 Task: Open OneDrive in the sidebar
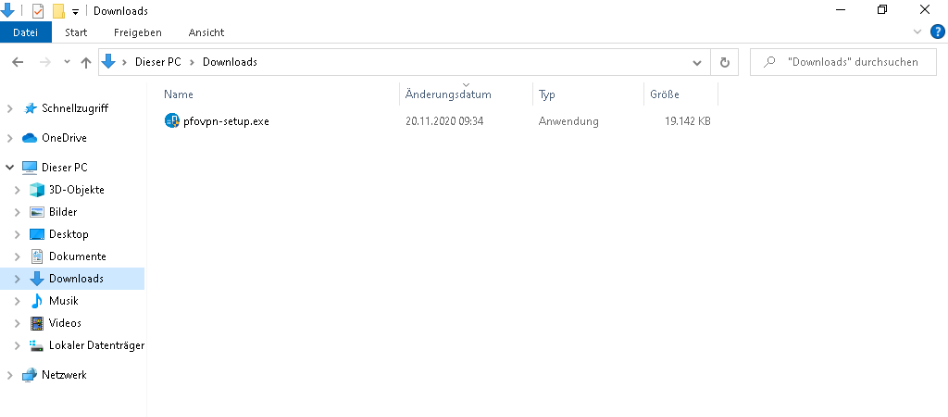point(63,138)
